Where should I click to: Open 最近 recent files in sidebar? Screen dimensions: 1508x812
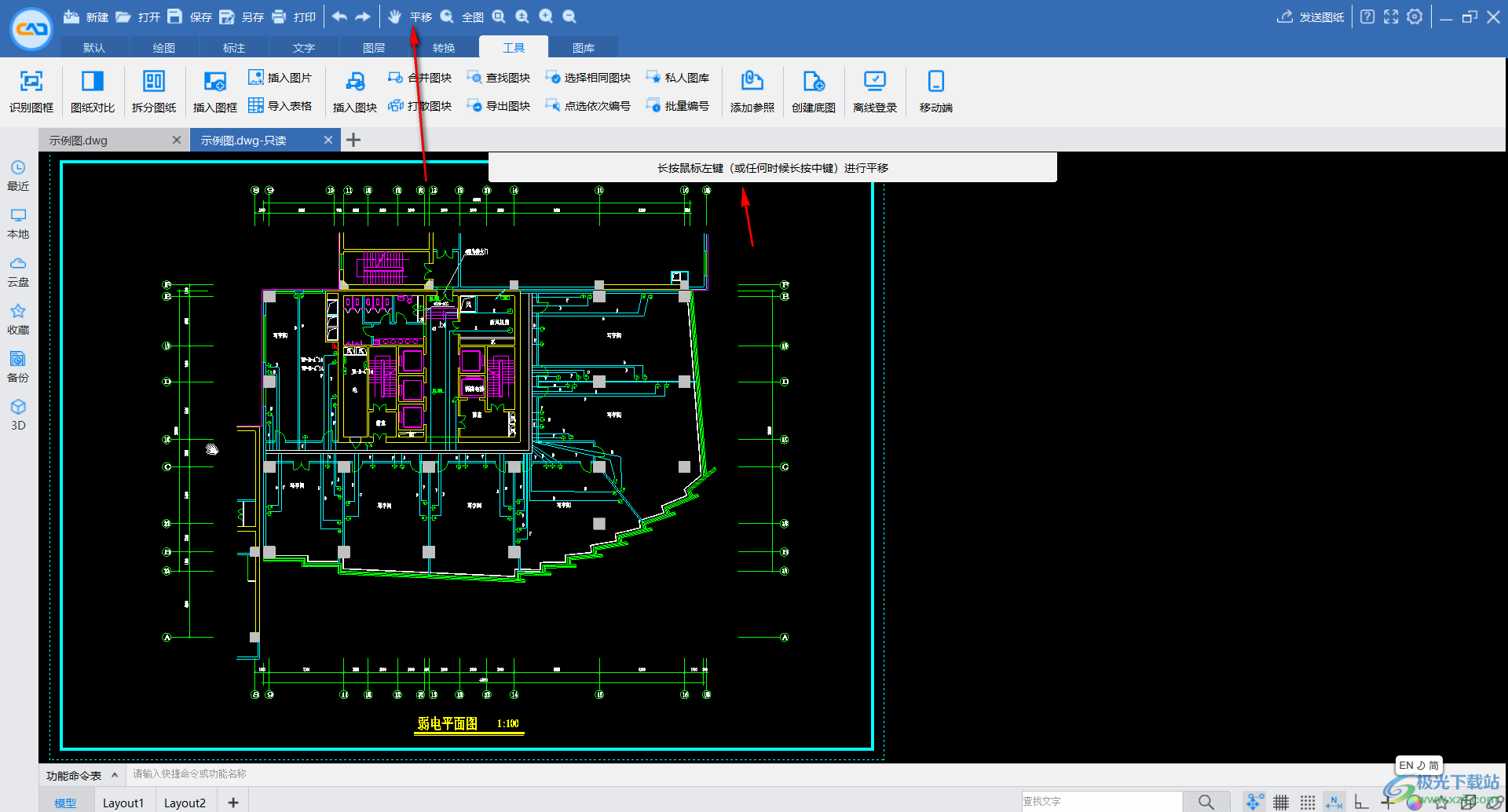pos(18,176)
